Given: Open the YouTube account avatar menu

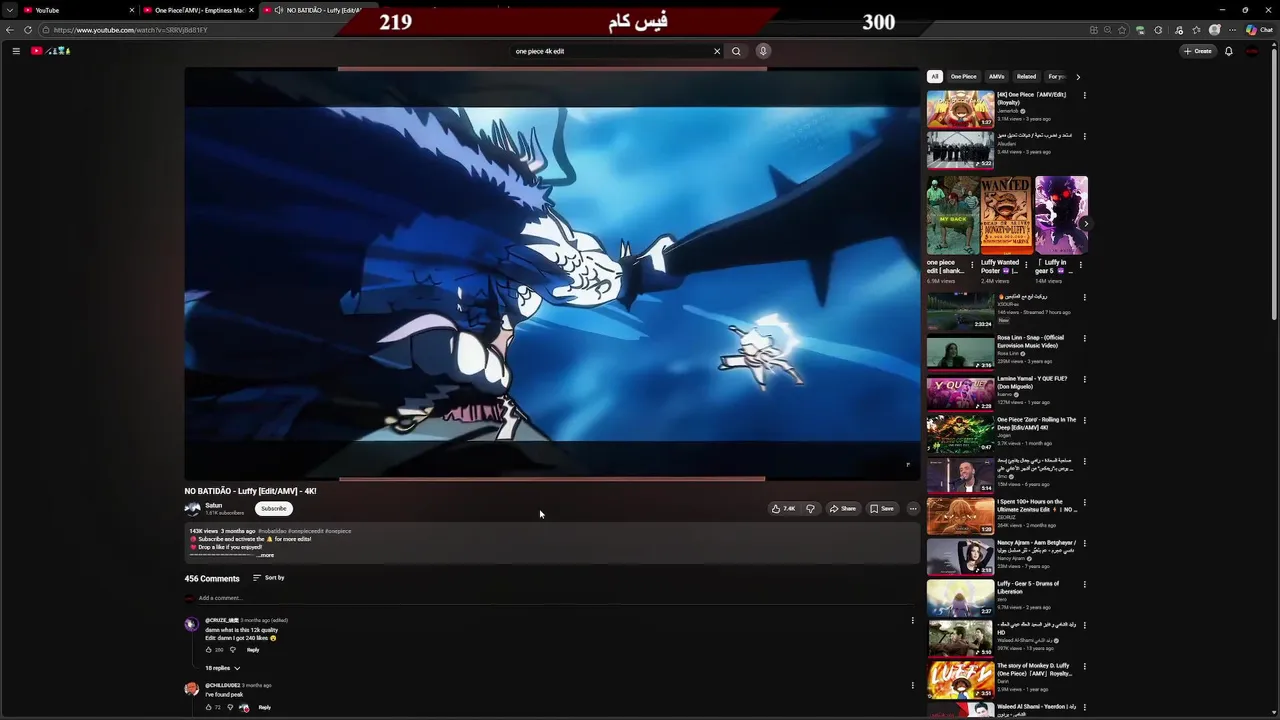Looking at the screenshot, I should (1253, 51).
